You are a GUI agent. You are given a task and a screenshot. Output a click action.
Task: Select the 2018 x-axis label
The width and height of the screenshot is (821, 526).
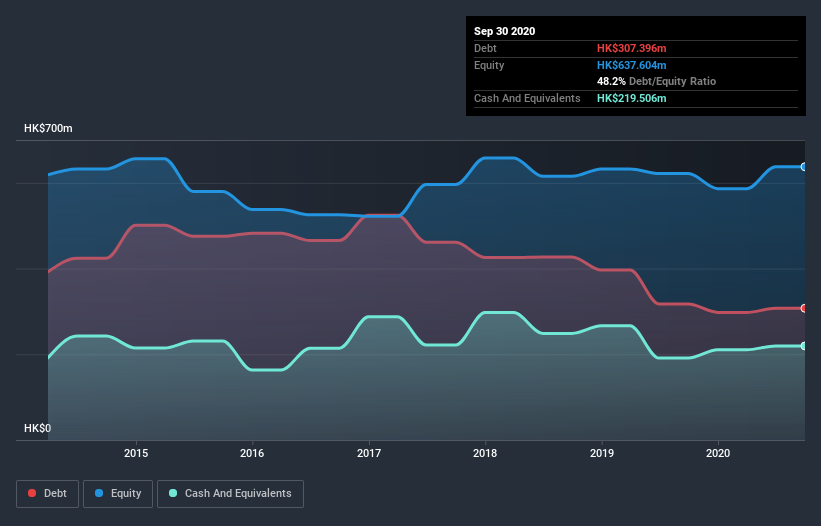coord(485,453)
